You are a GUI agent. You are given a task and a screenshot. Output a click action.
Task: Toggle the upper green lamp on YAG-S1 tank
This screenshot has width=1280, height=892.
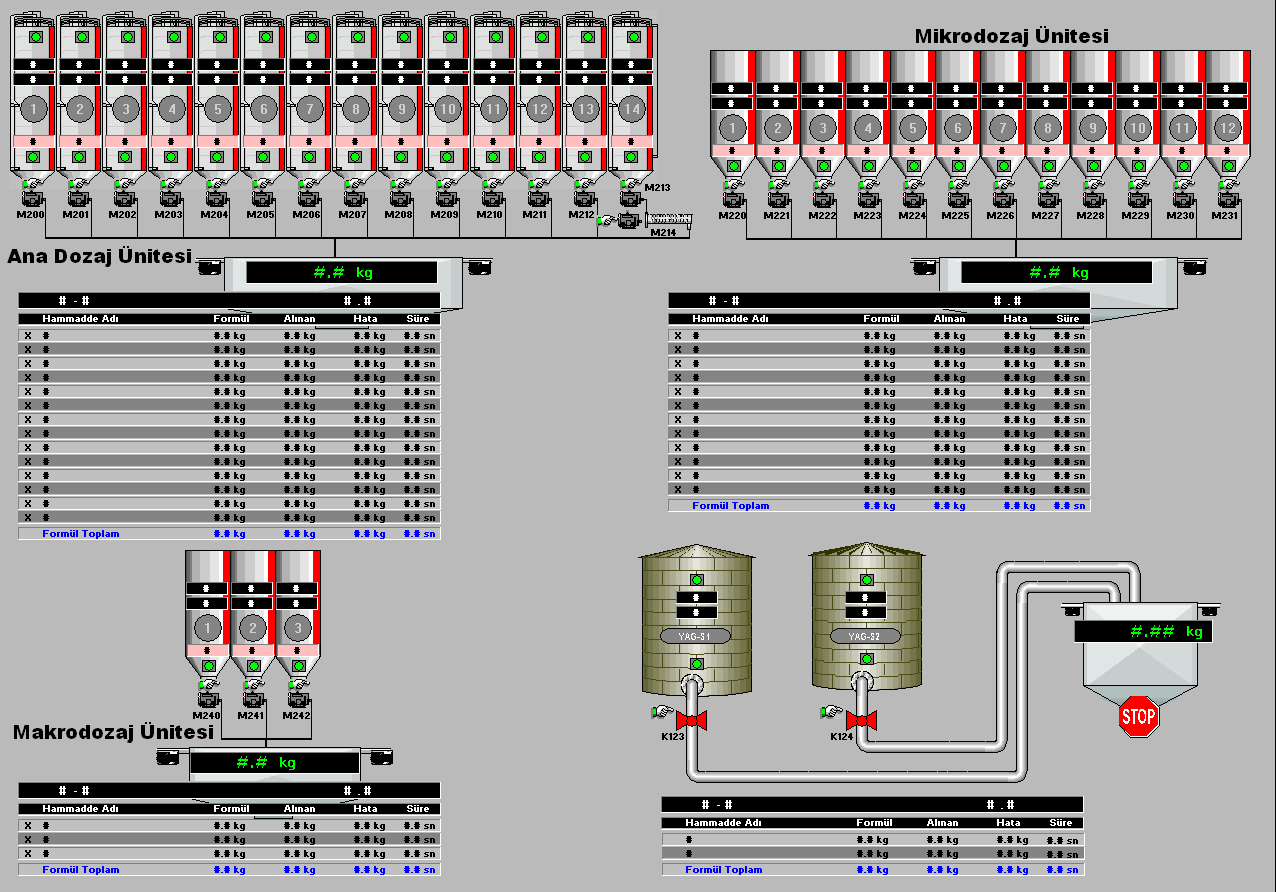tap(696, 579)
